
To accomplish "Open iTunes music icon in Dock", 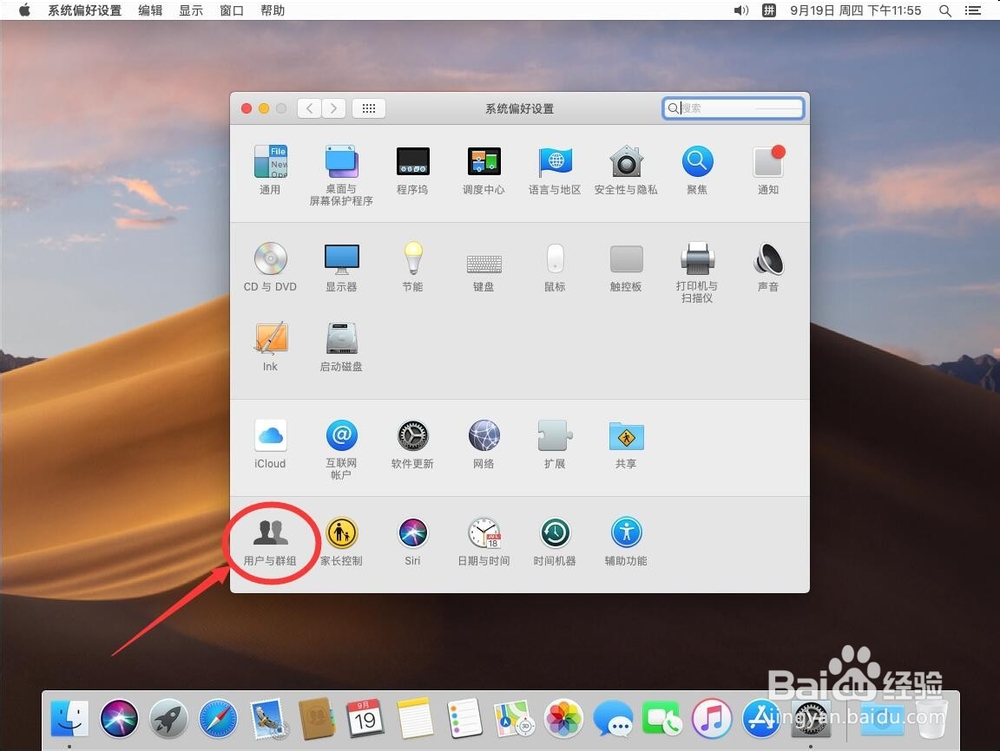I will [x=712, y=718].
